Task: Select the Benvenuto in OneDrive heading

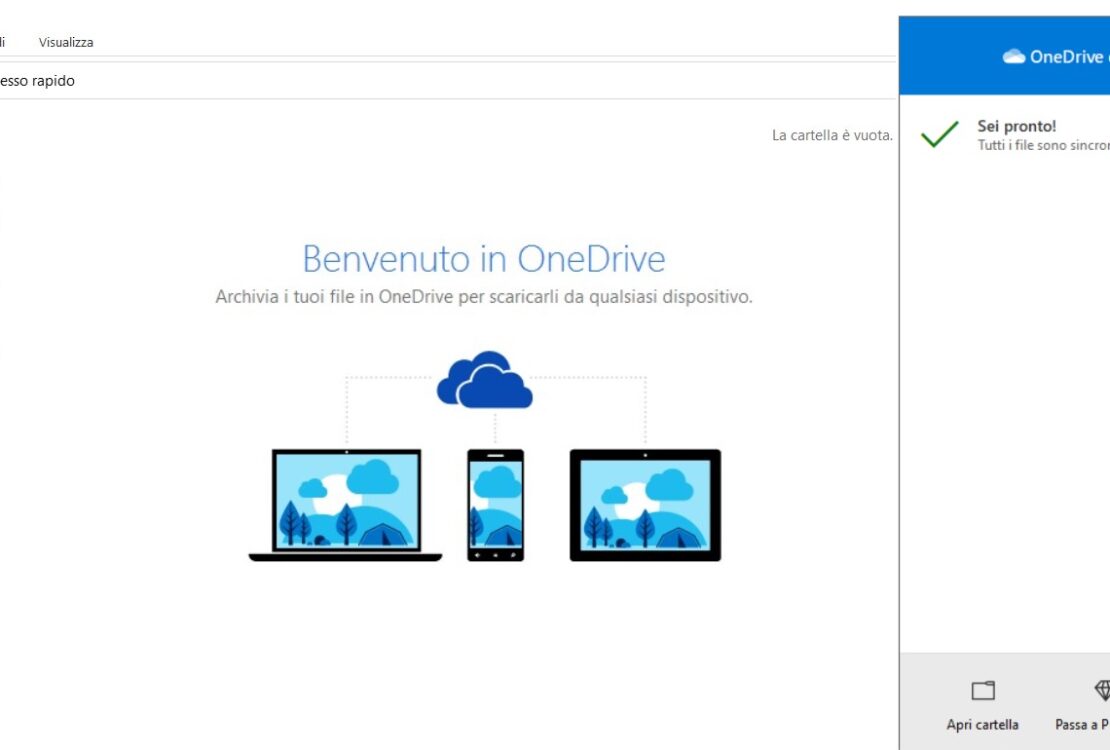Action: [x=483, y=258]
